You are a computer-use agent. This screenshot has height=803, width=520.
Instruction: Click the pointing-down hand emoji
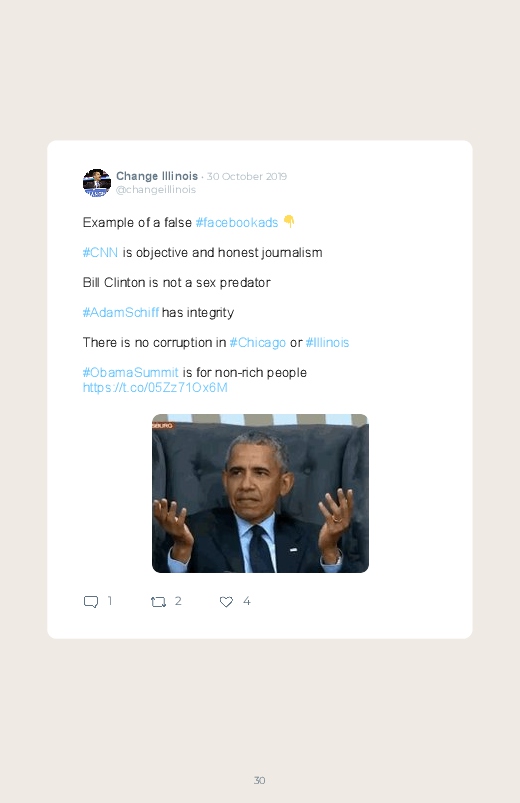point(289,221)
